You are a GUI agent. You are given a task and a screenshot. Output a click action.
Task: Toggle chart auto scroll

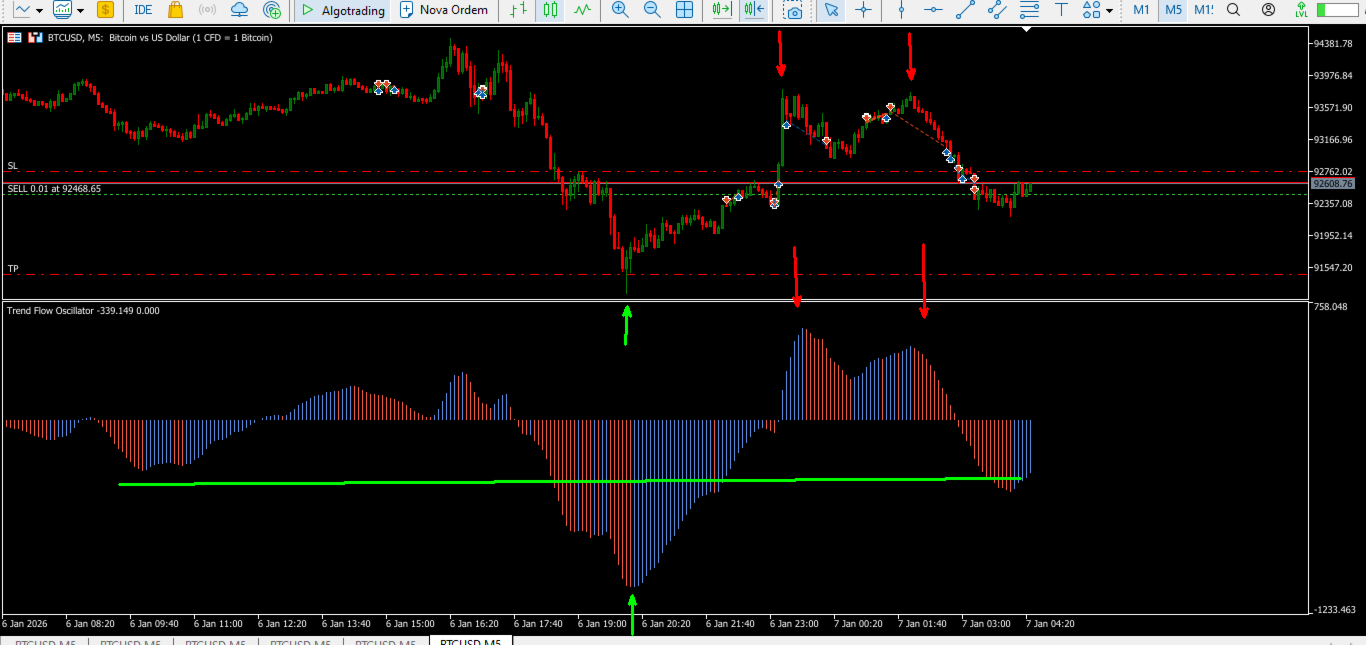(x=722, y=10)
